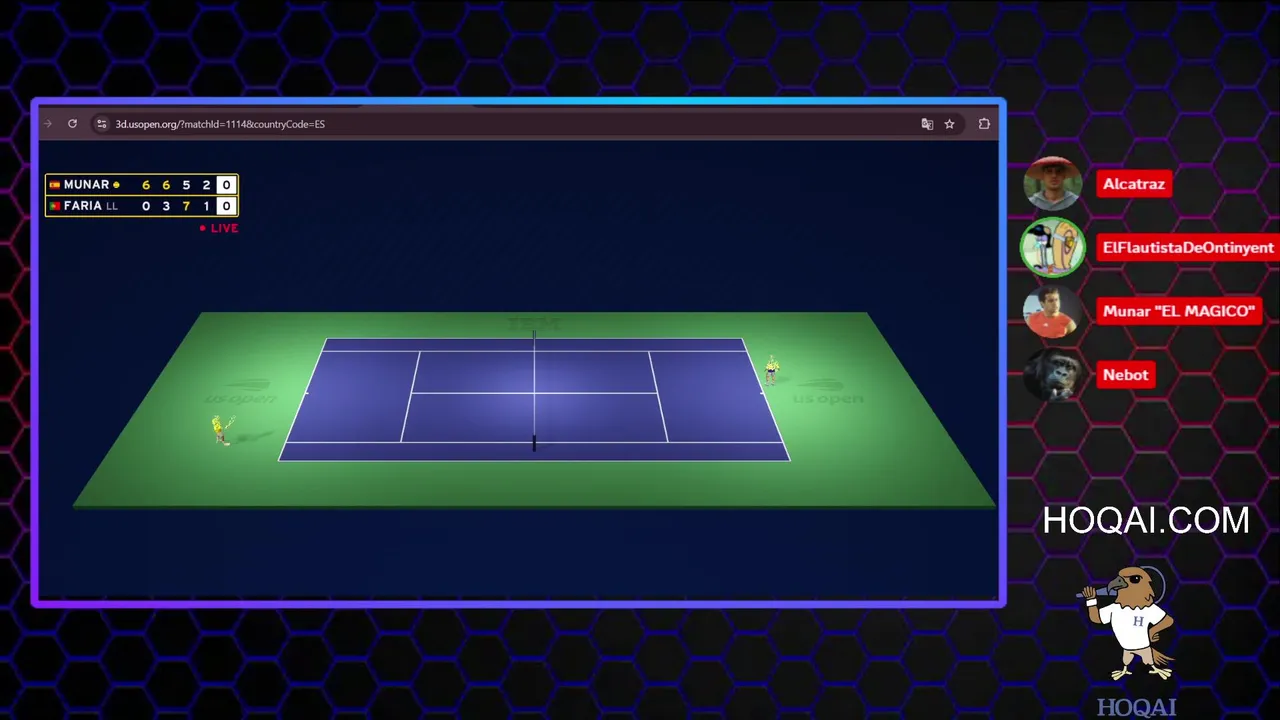
Task: Click the Alcatraz name label
Action: point(1134,184)
